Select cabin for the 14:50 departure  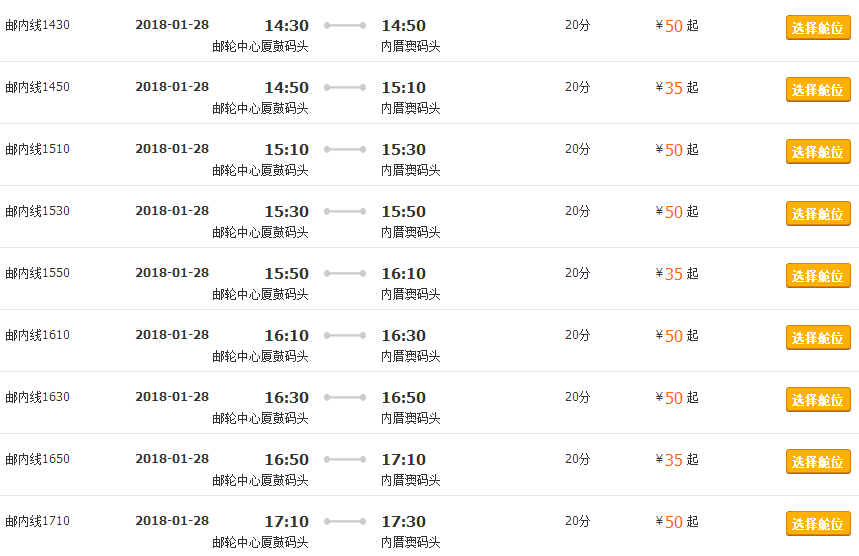(818, 89)
